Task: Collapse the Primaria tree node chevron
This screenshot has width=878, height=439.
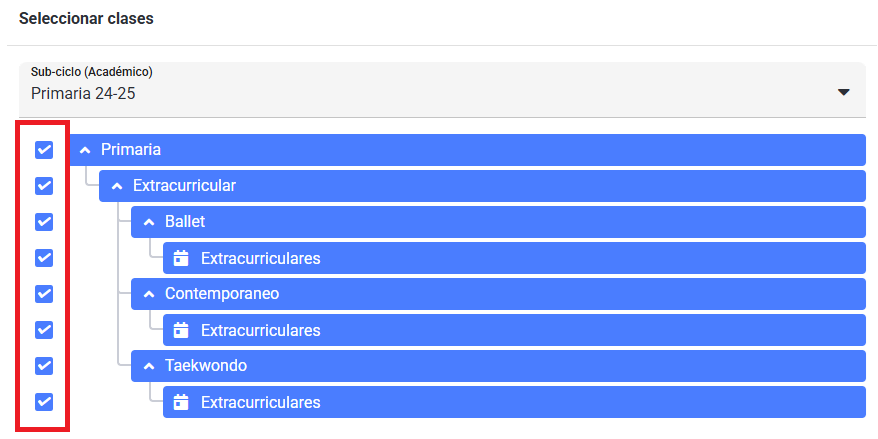Action: click(85, 150)
